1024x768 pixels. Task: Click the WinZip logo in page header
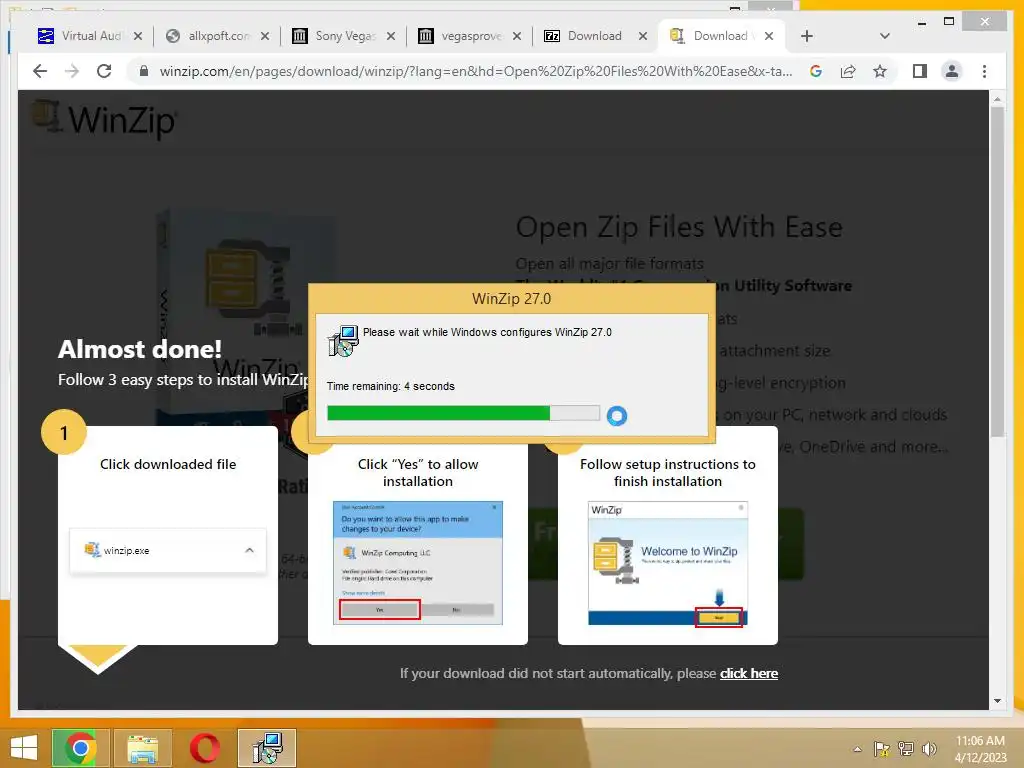[104, 119]
